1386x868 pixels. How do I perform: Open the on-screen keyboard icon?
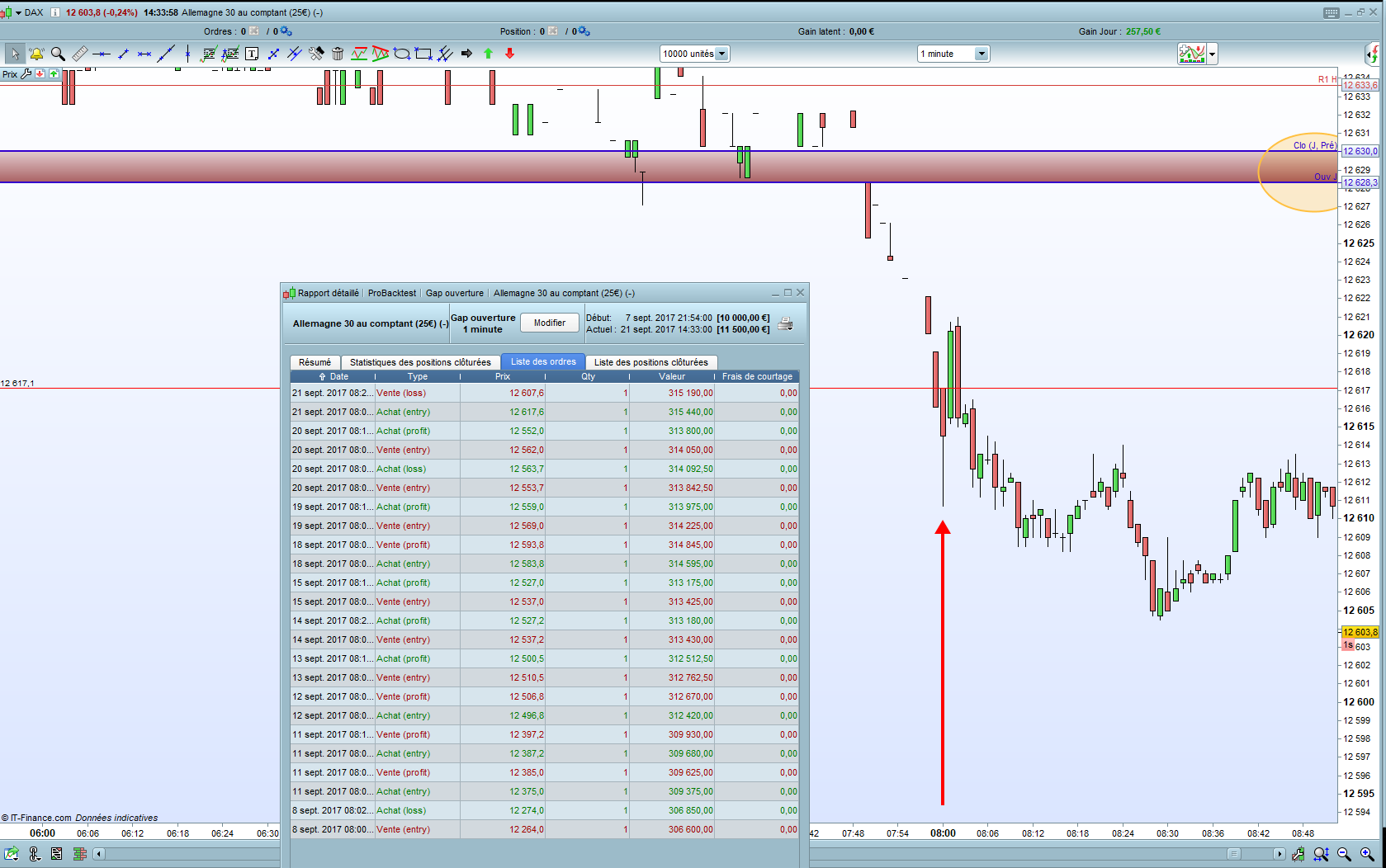coord(1331,12)
